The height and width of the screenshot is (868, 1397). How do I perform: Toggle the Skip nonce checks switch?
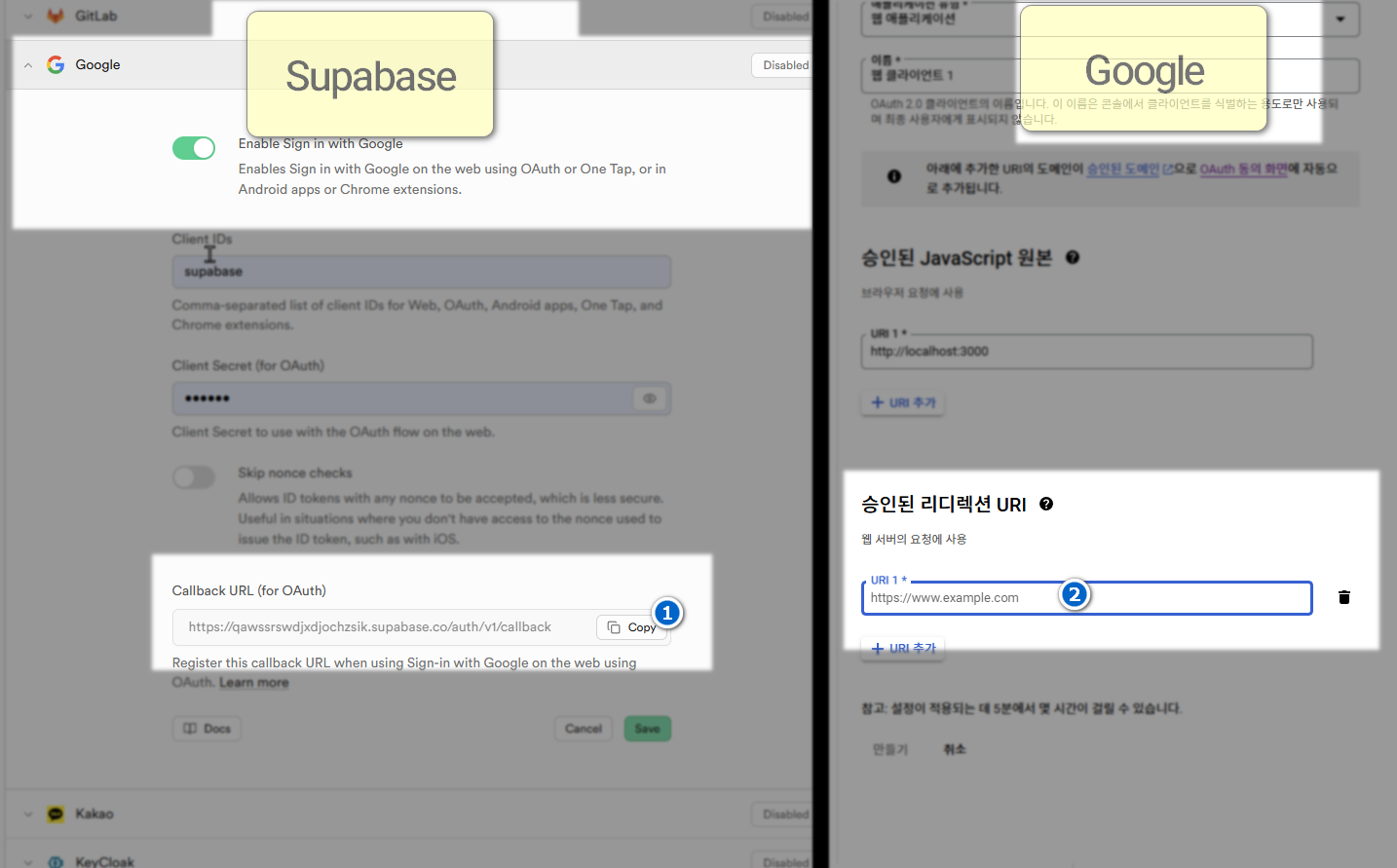(x=194, y=476)
